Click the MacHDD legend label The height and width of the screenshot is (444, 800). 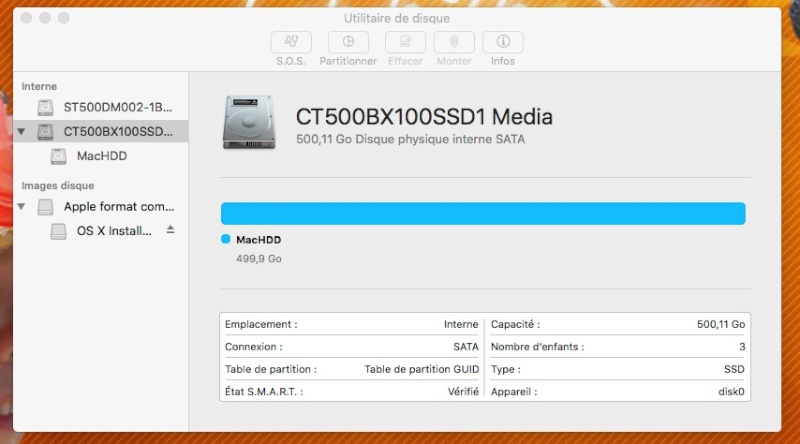pyautogui.click(x=258, y=240)
